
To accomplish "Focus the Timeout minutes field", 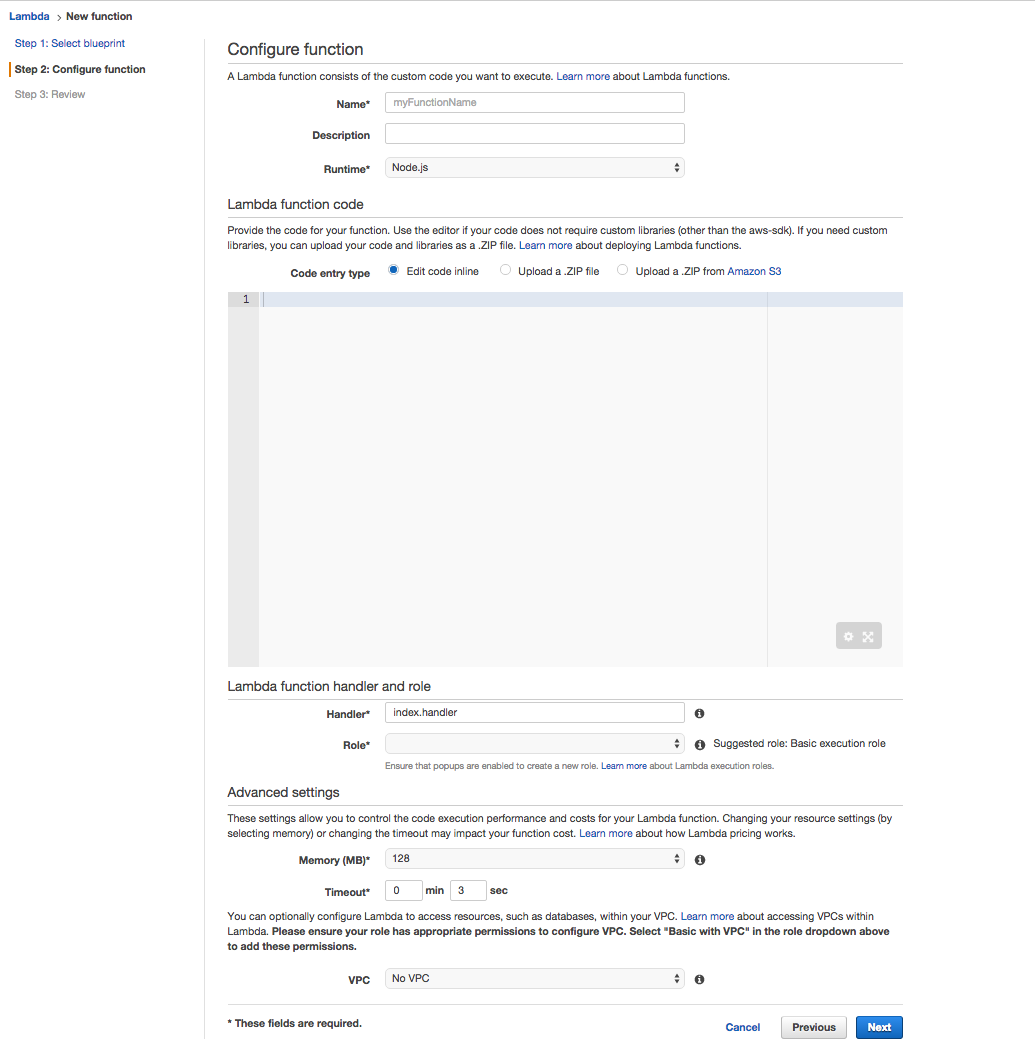I will 403,890.
